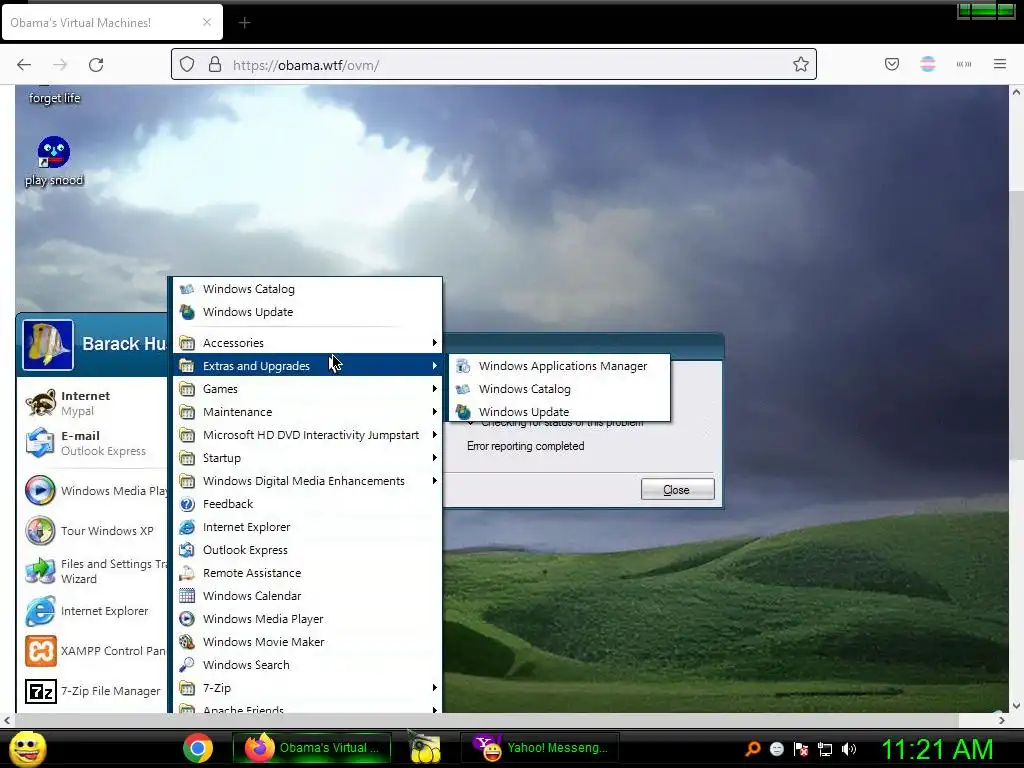
Task: Close the Obama's Virtual Machines browser tab
Action: 206,22
